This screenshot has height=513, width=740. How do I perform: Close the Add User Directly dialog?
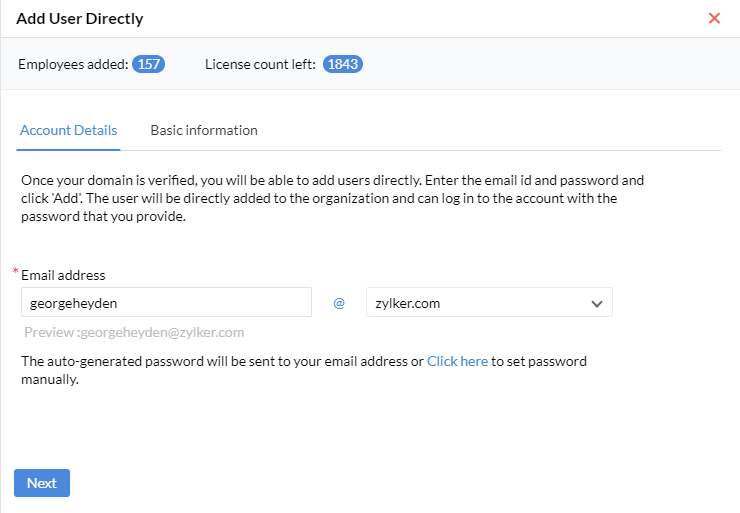click(x=714, y=18)
